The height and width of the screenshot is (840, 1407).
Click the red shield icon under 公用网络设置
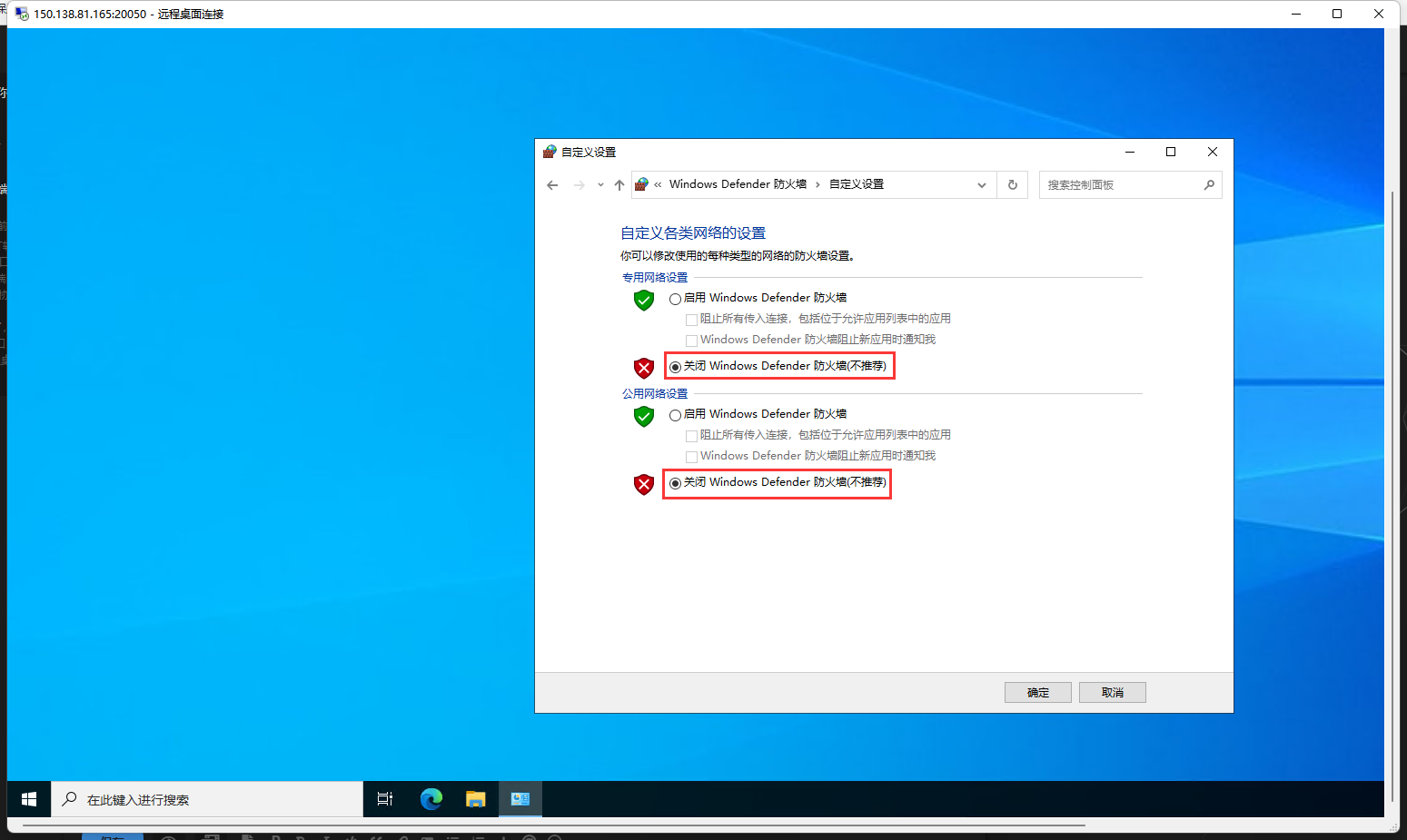644,484
